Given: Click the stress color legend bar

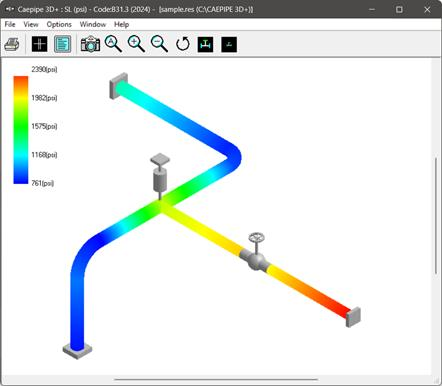Looking at the screenshot, I should (x=21, y=130).
